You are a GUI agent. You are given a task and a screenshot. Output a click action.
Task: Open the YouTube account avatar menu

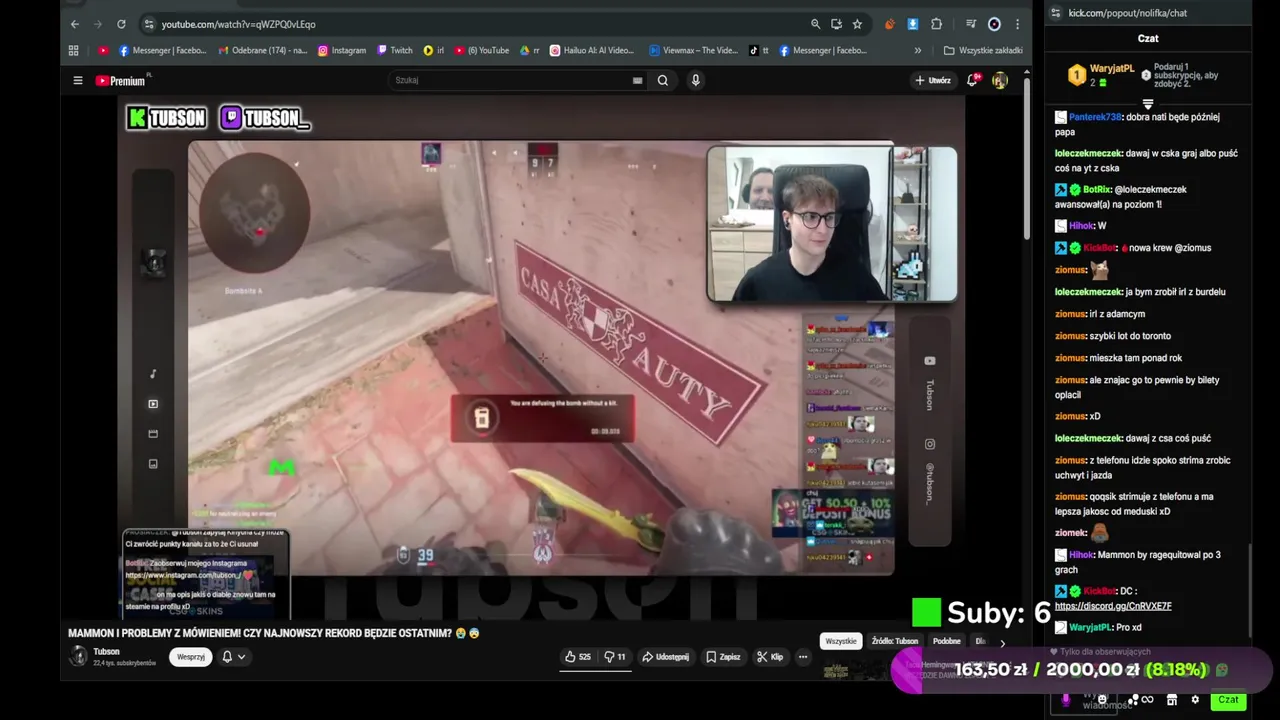tap(999, 80)
